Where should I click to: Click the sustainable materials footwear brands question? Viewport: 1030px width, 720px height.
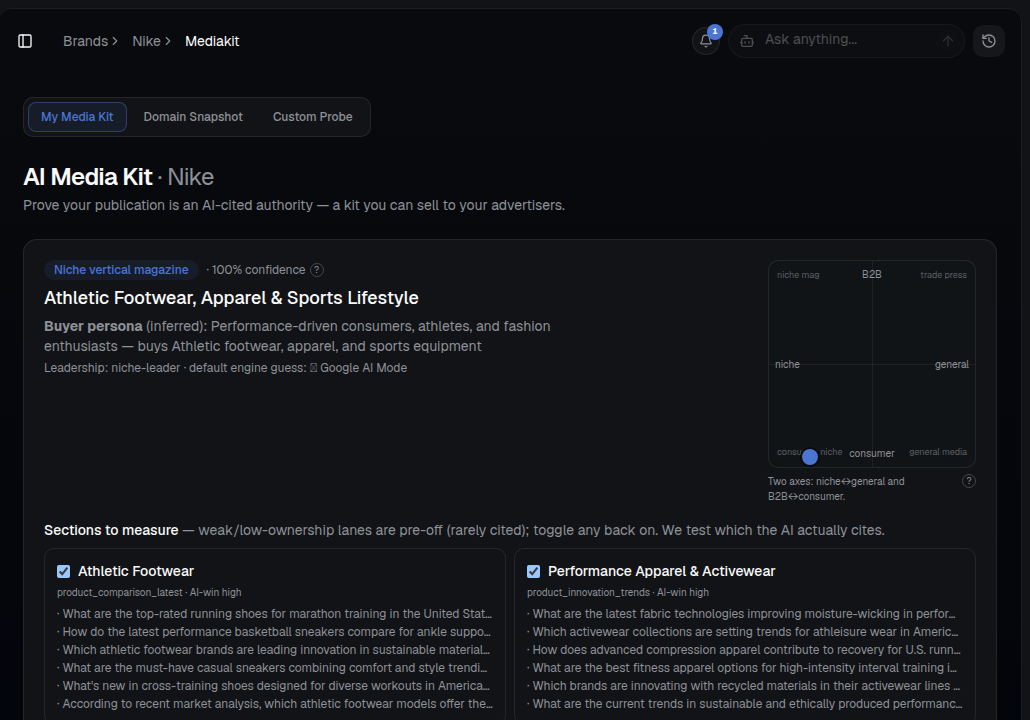276,650
